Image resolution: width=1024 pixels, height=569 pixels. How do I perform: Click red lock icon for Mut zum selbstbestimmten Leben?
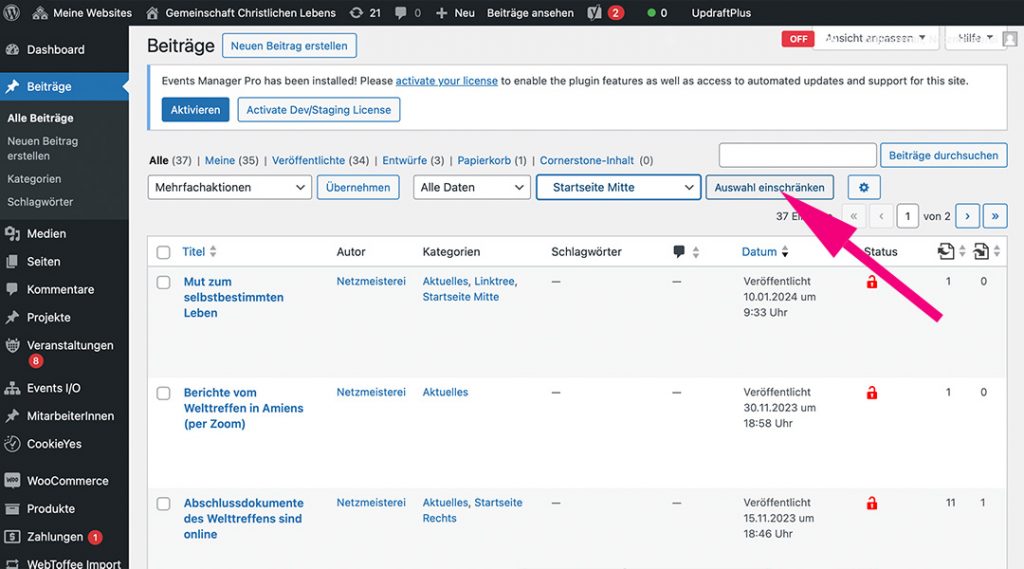point(872,283)
